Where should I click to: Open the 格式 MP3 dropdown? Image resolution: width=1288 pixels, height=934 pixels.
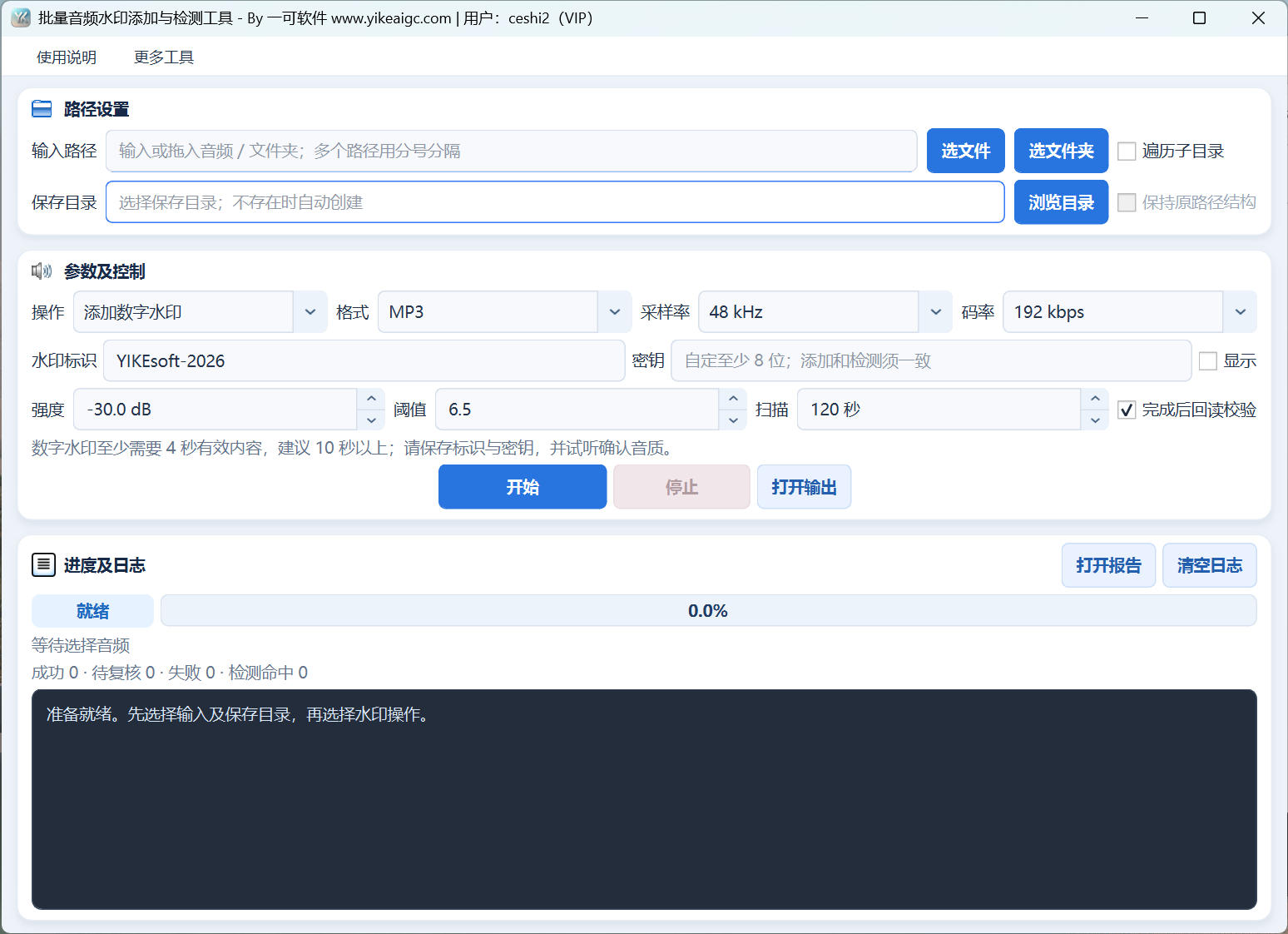pos(505,312)
